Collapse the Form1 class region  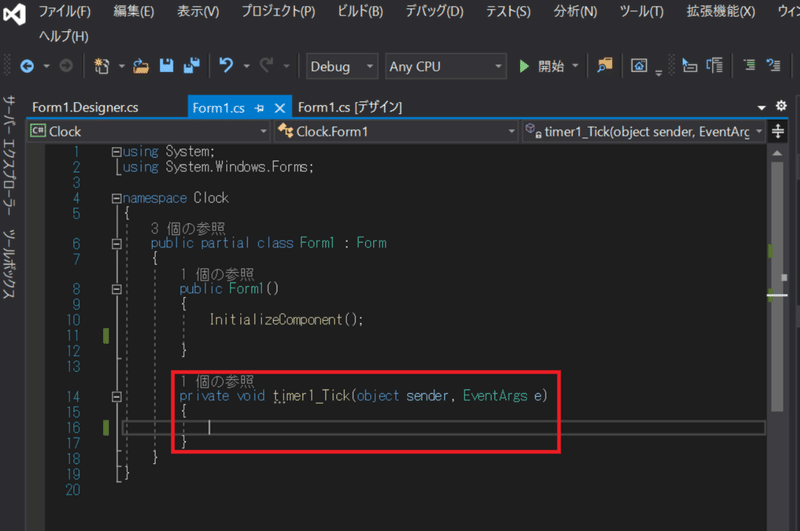pos(116,244)
